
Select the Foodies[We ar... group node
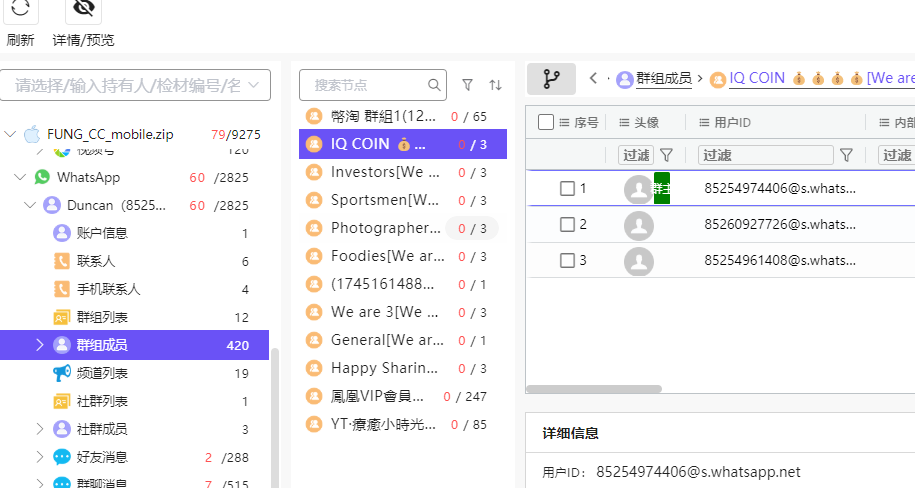coord(403,256)
